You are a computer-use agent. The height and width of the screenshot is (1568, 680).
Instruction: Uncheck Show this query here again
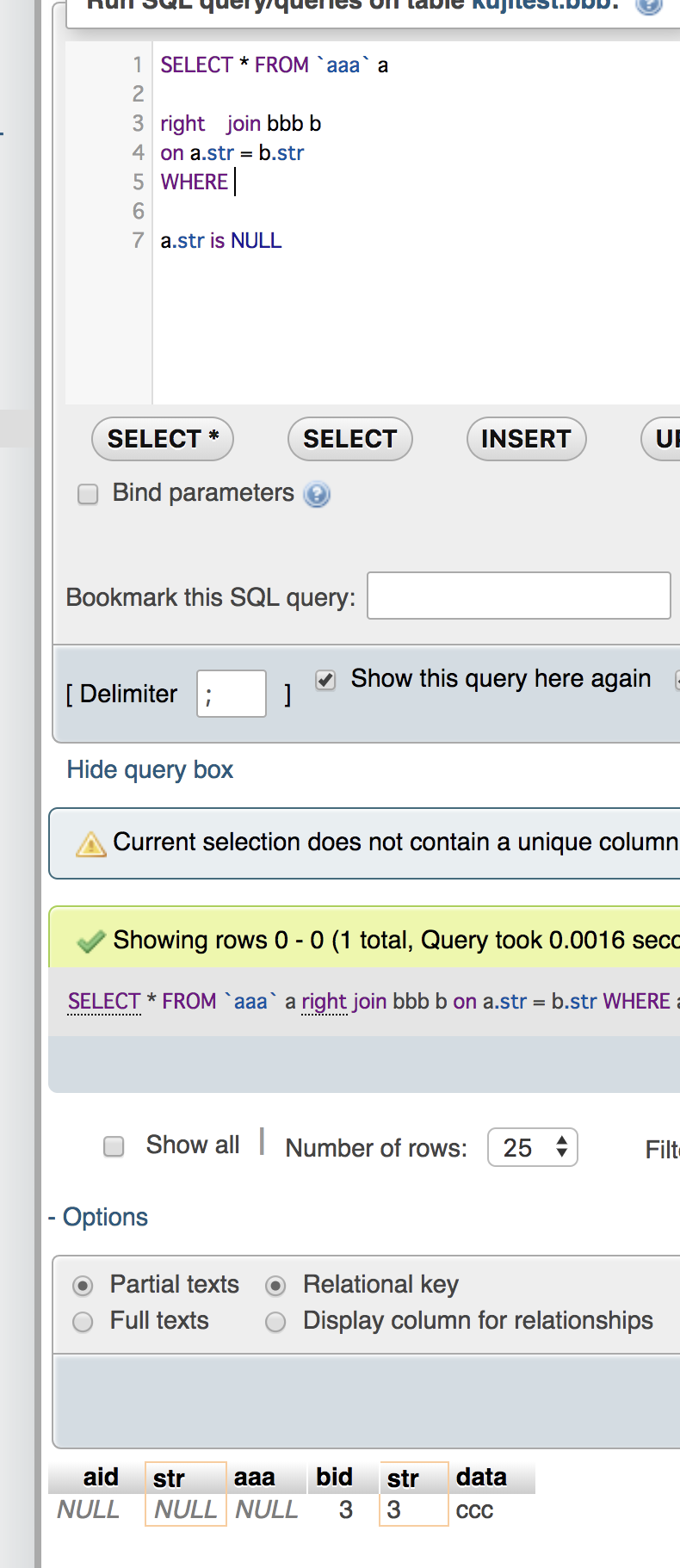pos(325,680)
